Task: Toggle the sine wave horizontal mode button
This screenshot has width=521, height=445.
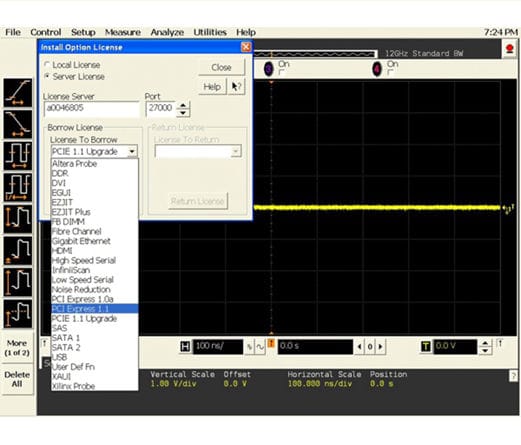Action: click(260, 347)
